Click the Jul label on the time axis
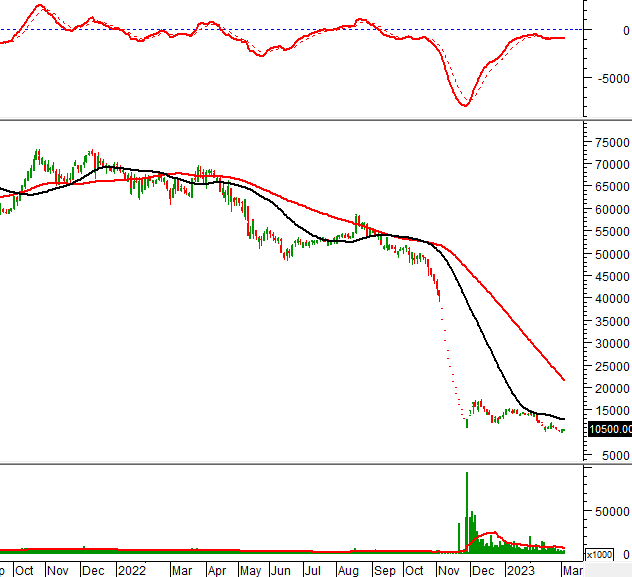 314,570
